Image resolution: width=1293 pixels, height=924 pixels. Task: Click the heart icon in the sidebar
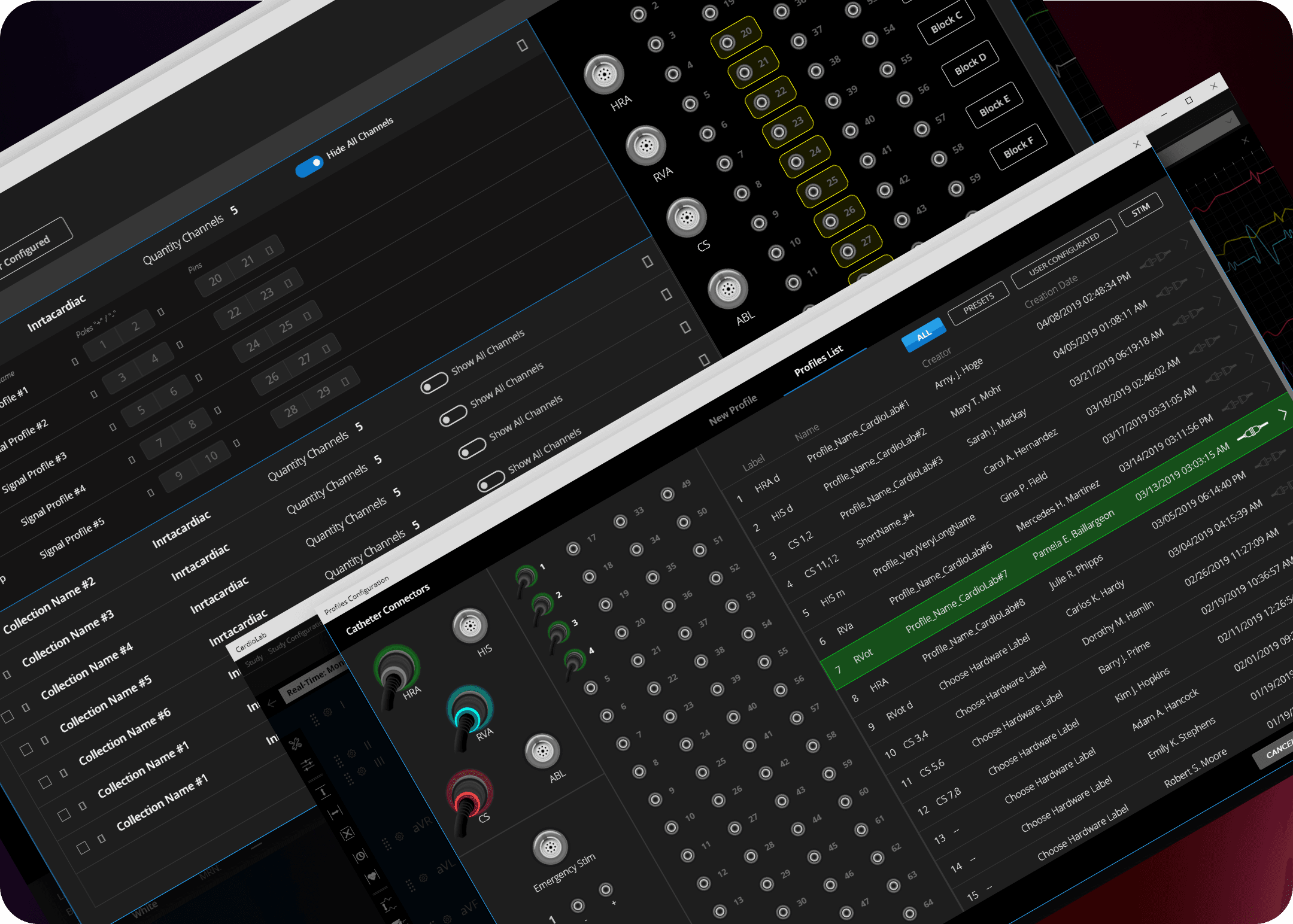[372, 876]
